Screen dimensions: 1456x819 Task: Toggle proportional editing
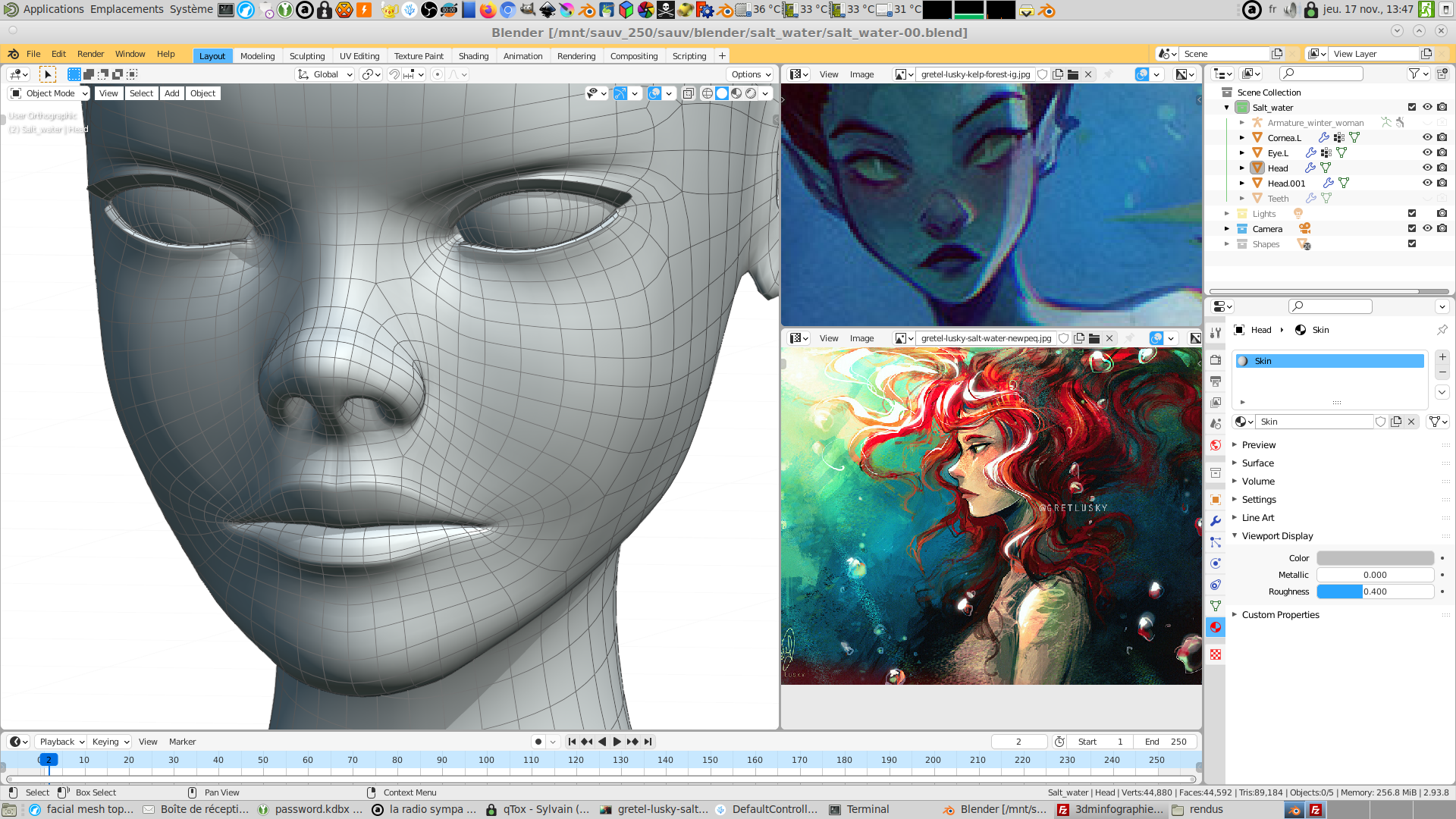tap(437, 74)
